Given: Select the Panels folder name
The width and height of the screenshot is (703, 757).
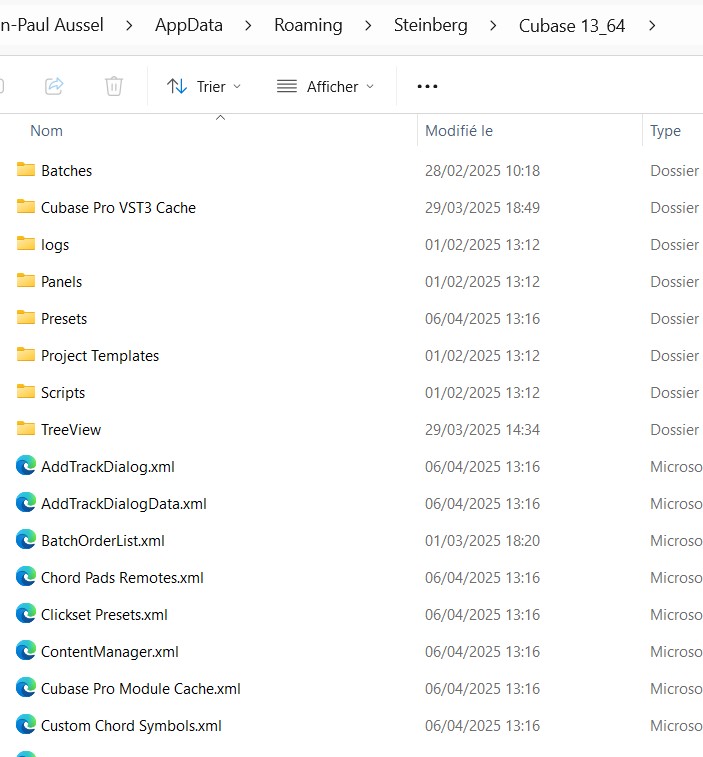Looking at the screenshot, I should click(61, 282).
